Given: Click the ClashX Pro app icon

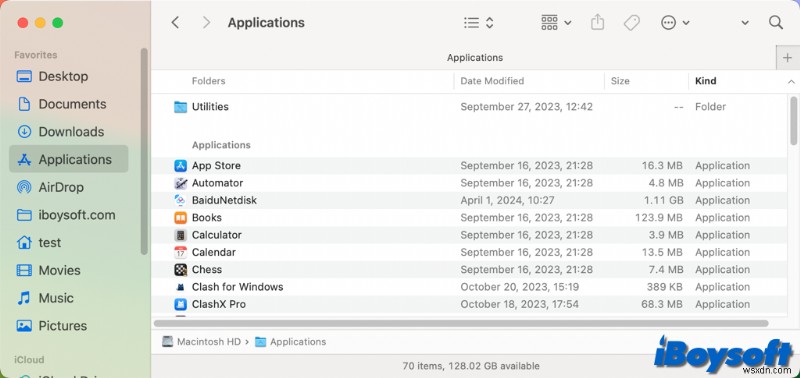Looking at the screenshot, I should (x=180, y=305).
